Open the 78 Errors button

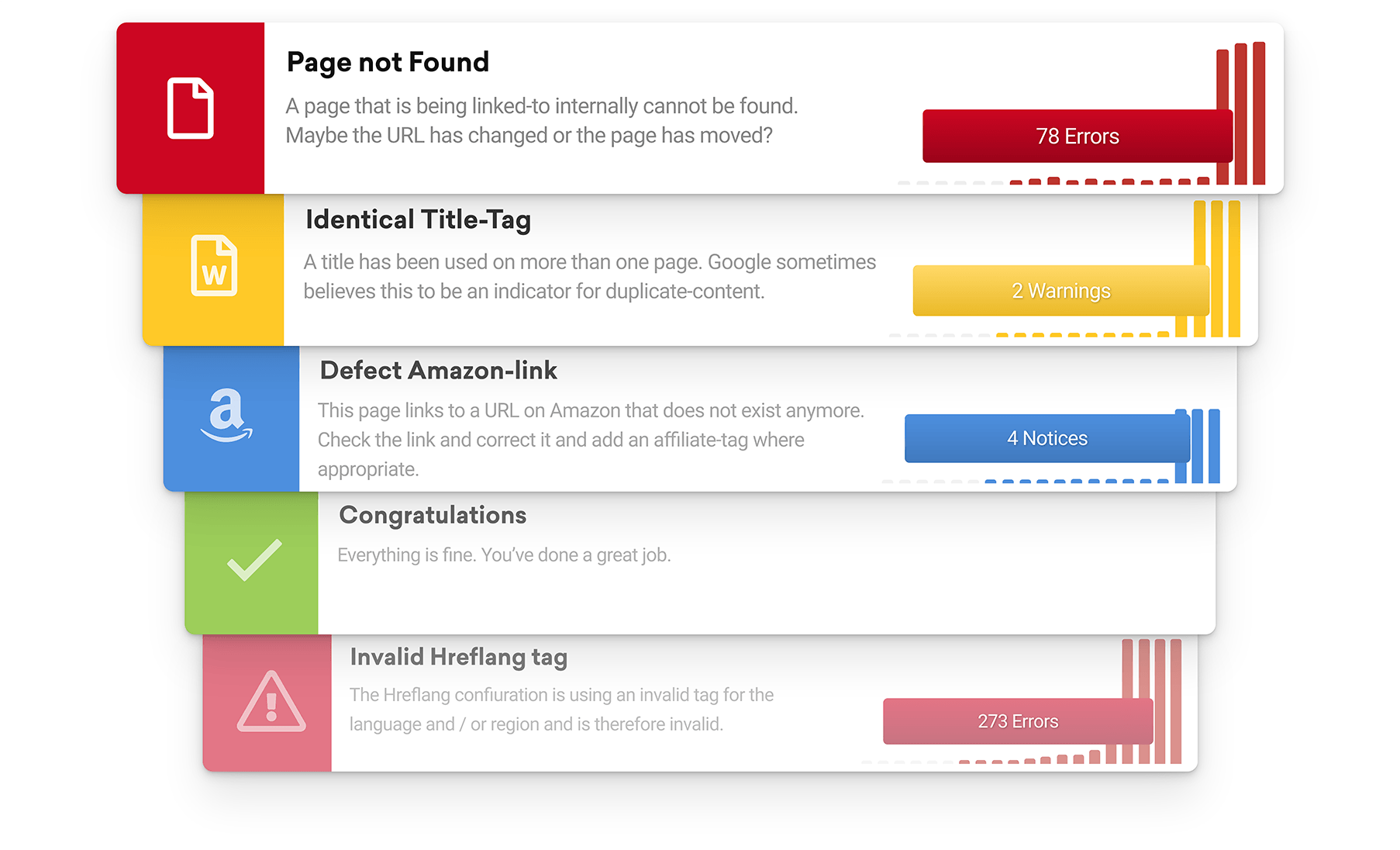(x=1078, y=136)
